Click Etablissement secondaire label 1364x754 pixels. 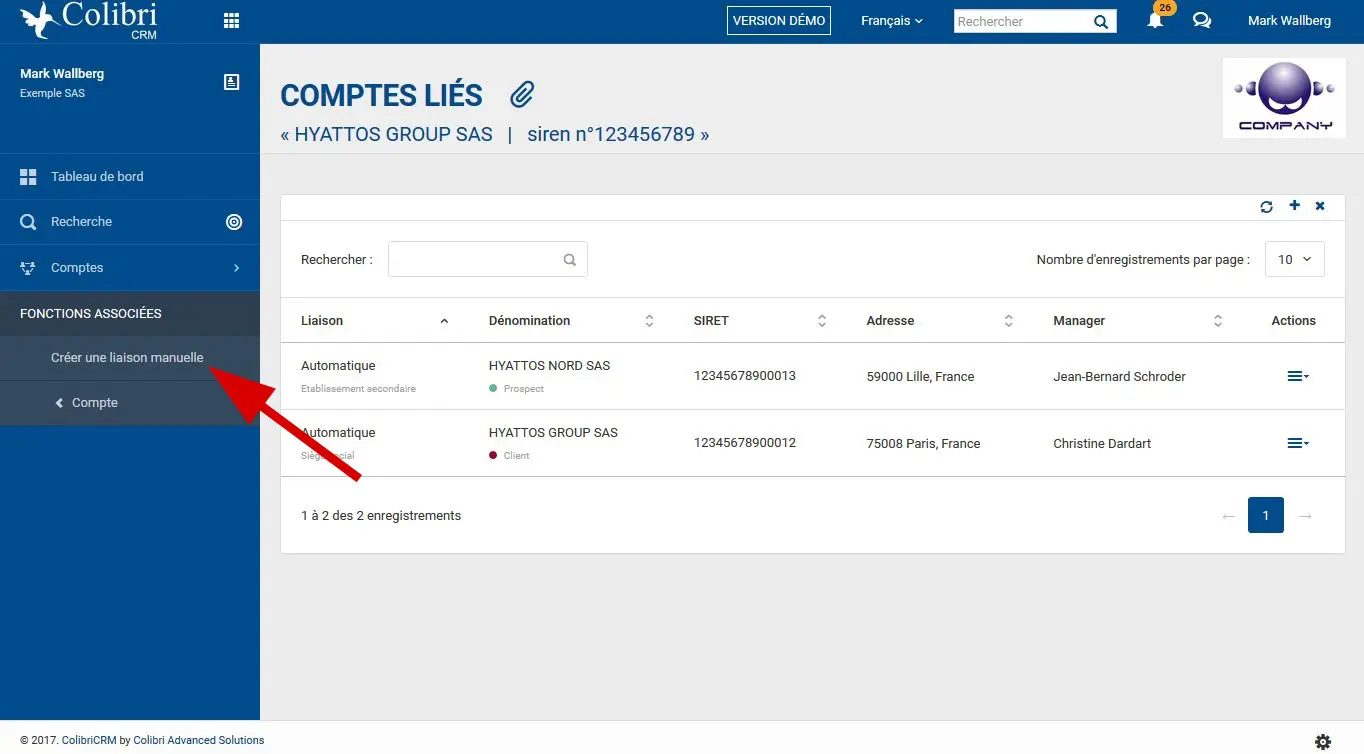click(358, 388)
